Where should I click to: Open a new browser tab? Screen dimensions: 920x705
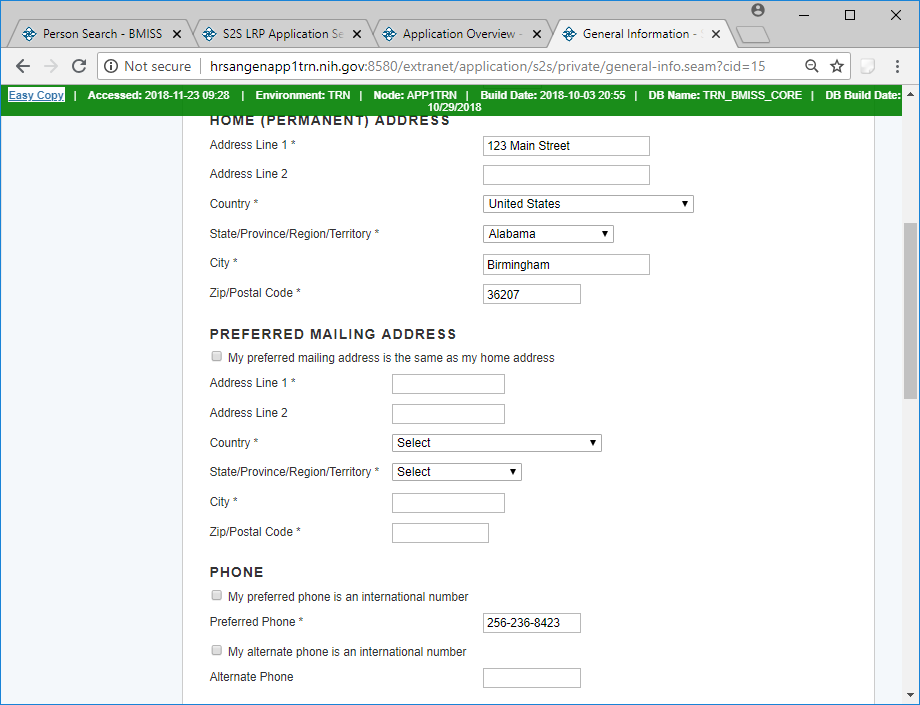pyautogui.click(x=752, y=35)
